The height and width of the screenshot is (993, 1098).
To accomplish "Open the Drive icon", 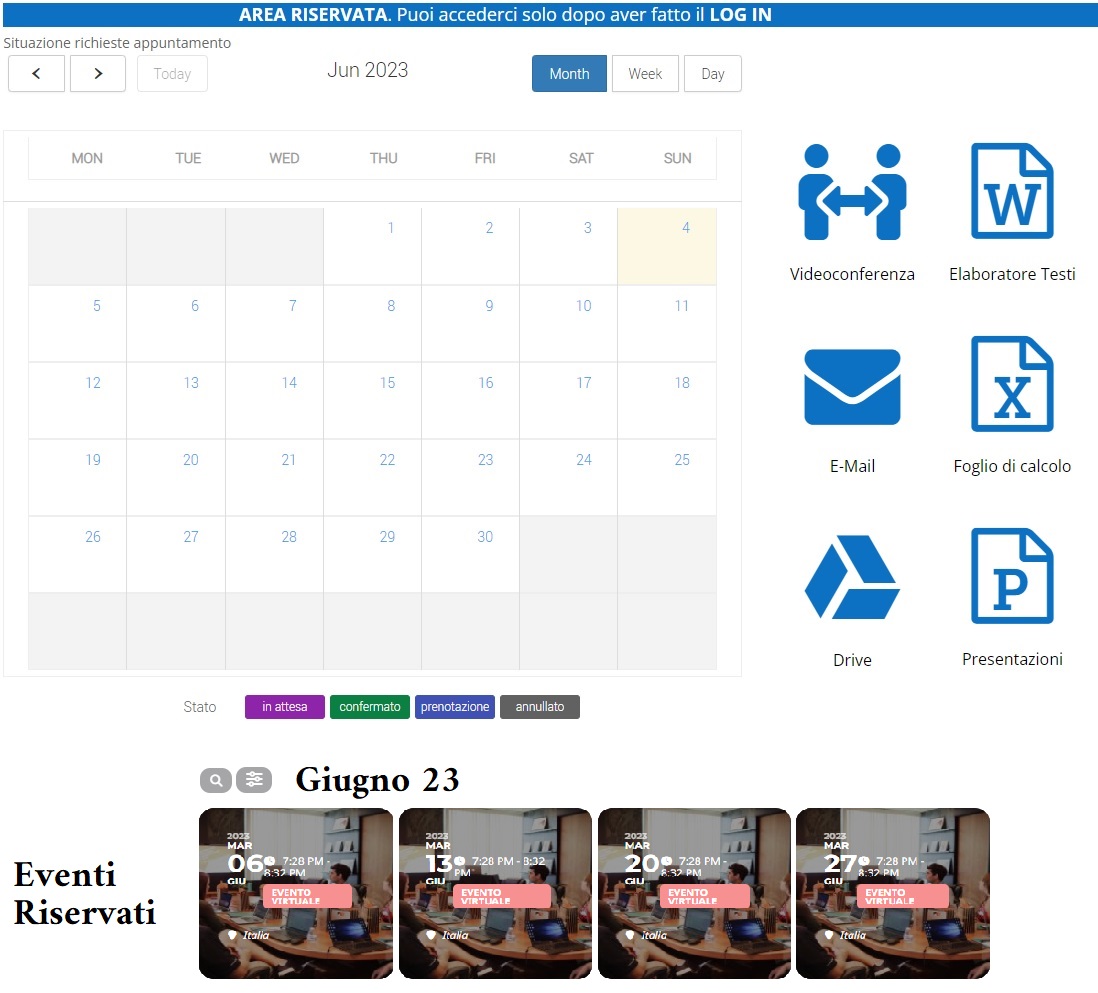I will pos(852,579).
